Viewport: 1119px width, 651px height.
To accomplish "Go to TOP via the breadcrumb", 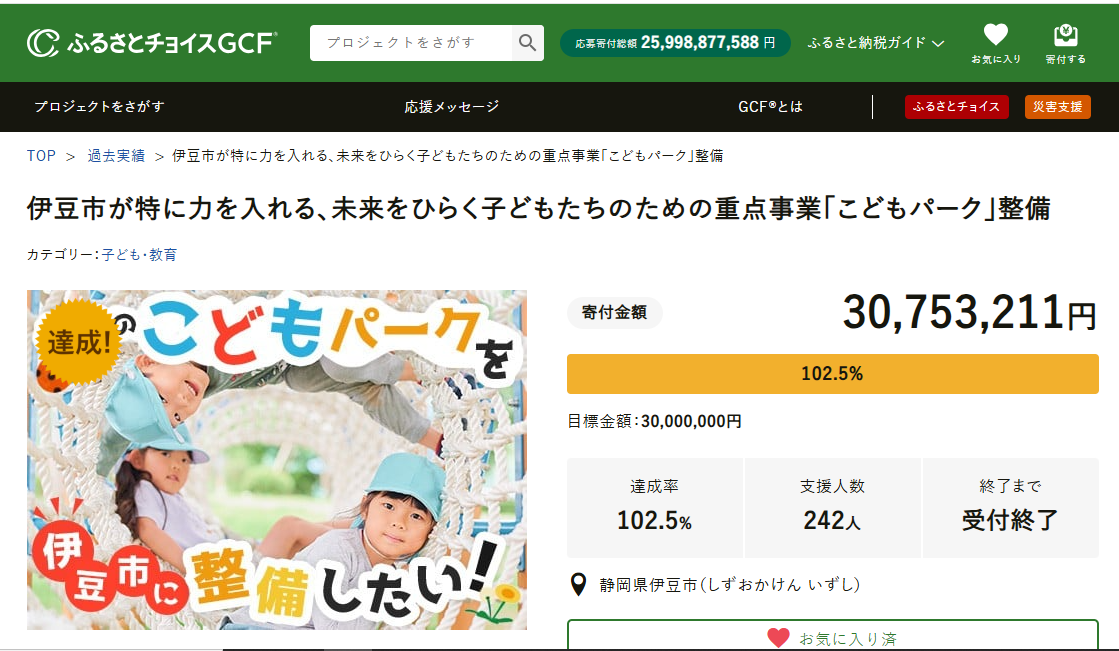I will click(41, 156).
